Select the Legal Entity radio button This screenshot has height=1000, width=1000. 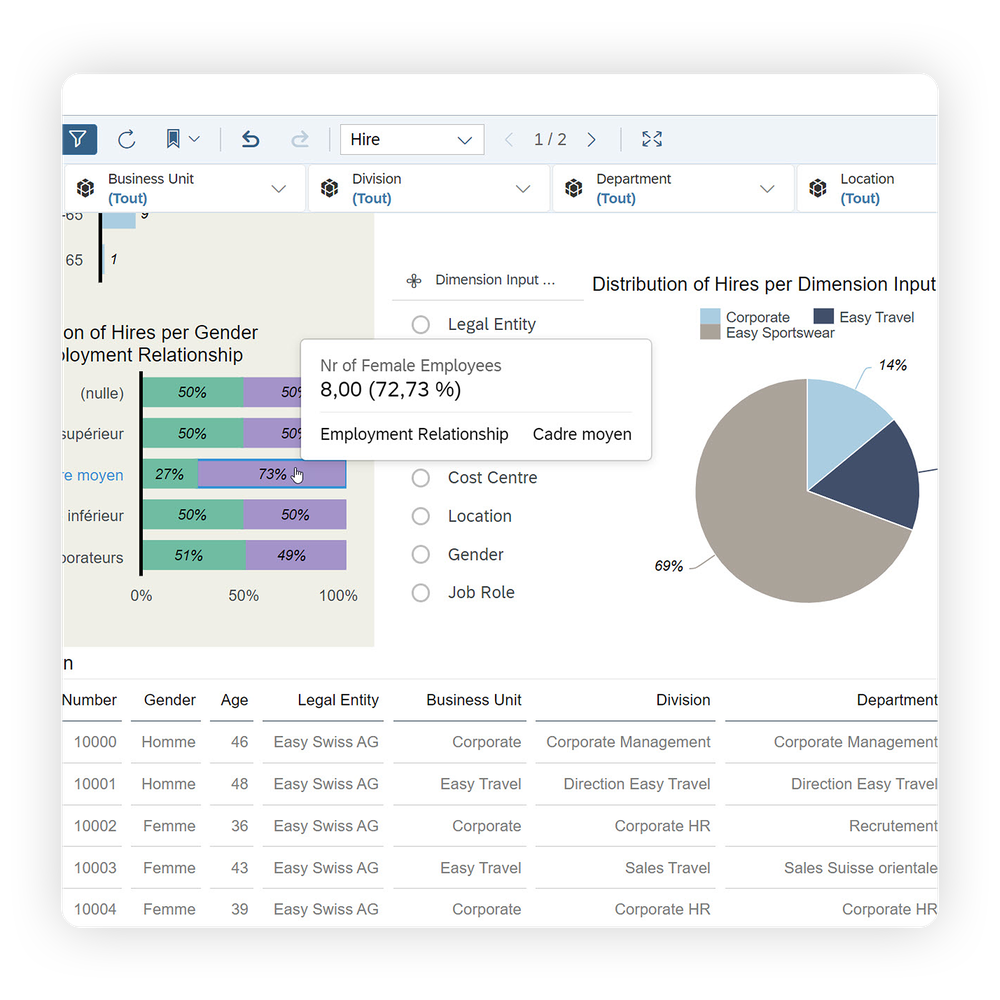421,324
